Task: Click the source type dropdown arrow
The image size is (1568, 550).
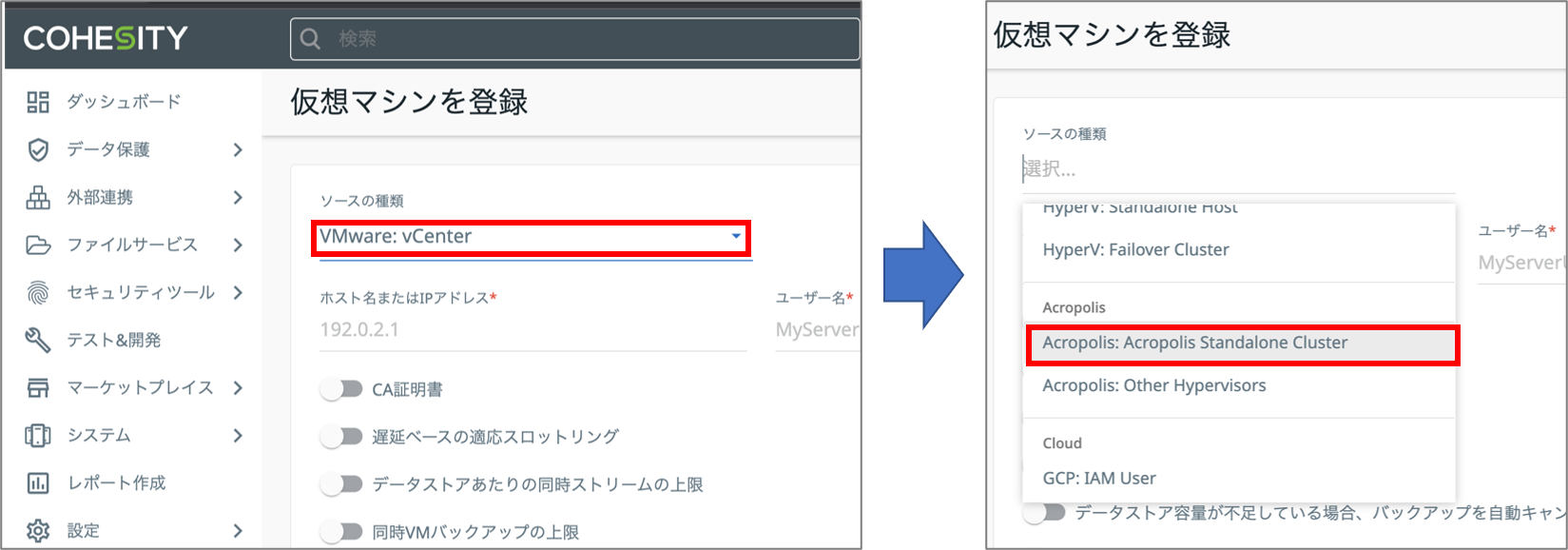Action: pyautogui.click(x=736, y=236)
